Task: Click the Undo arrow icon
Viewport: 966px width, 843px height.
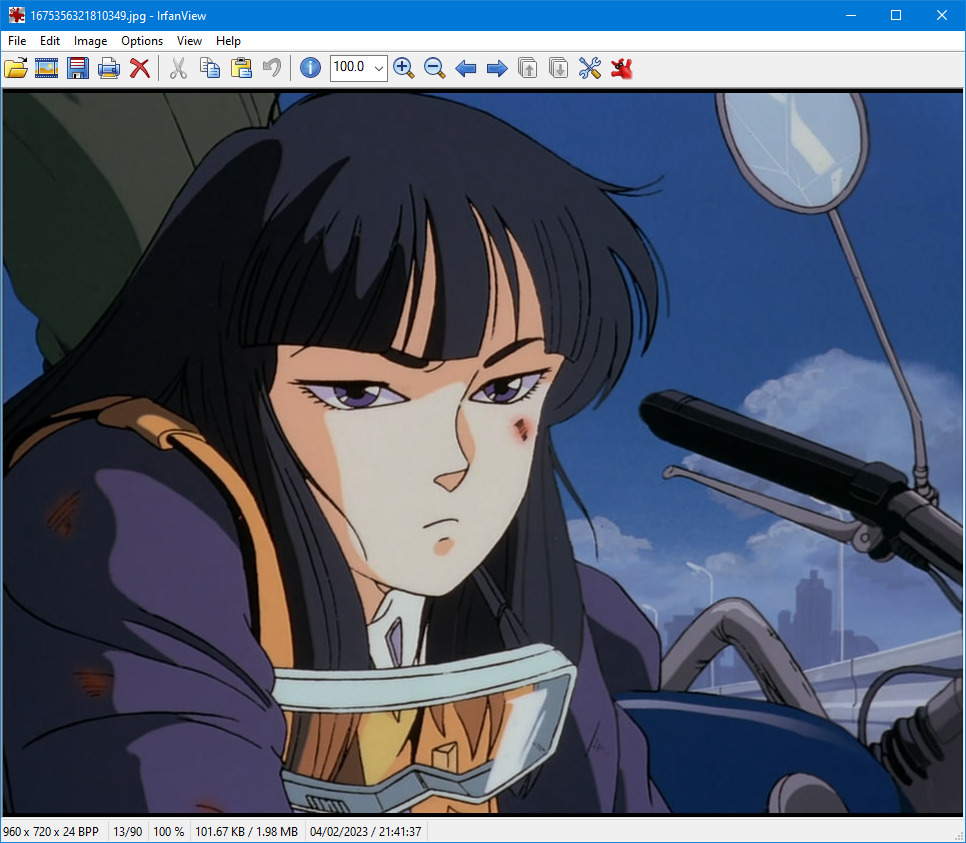Action: [x=272, y=68]
